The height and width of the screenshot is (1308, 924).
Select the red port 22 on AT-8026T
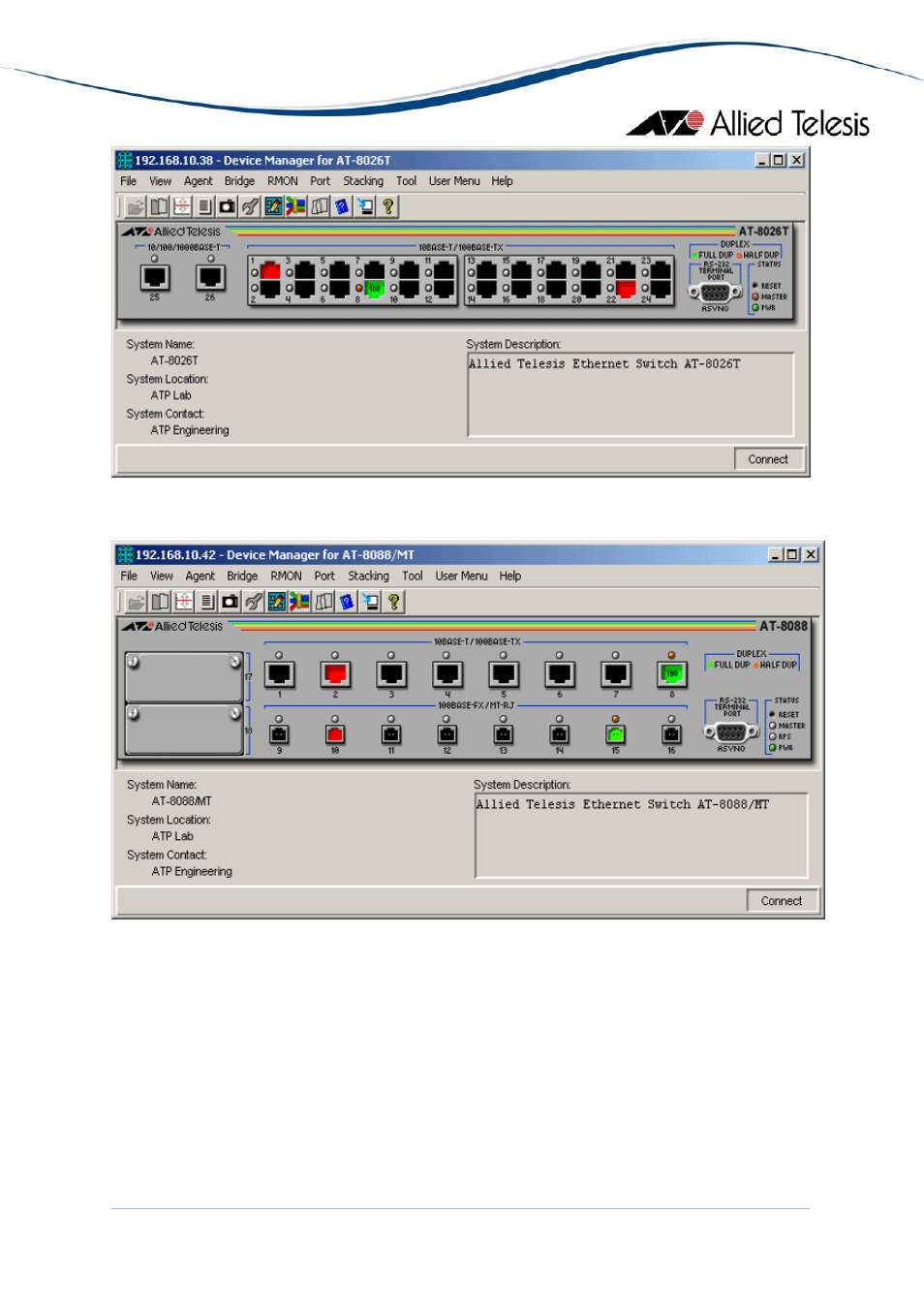point(626,289)
